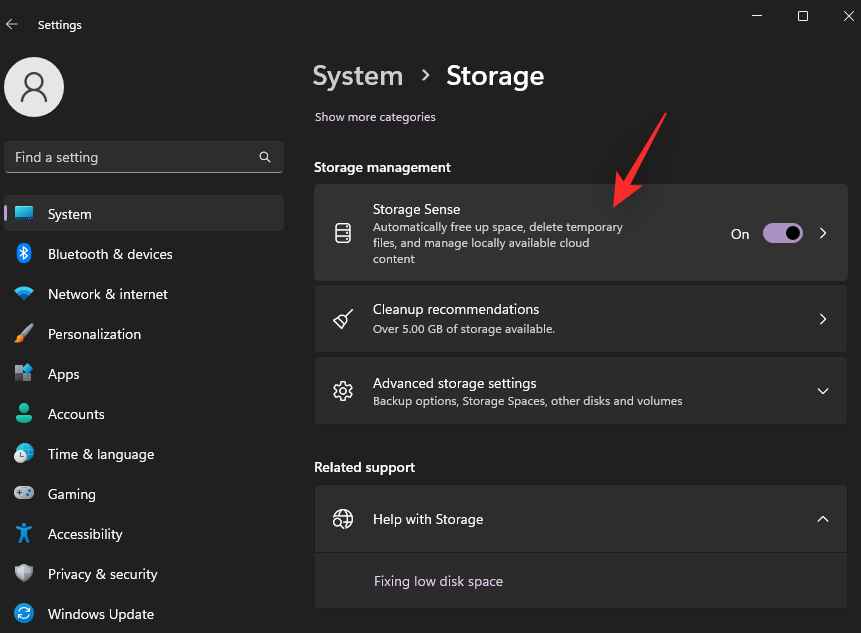Screen dimensions: 861x633
Task: Click 'Over 5.00 GB of storage available' text
Action: pos(463,329)
